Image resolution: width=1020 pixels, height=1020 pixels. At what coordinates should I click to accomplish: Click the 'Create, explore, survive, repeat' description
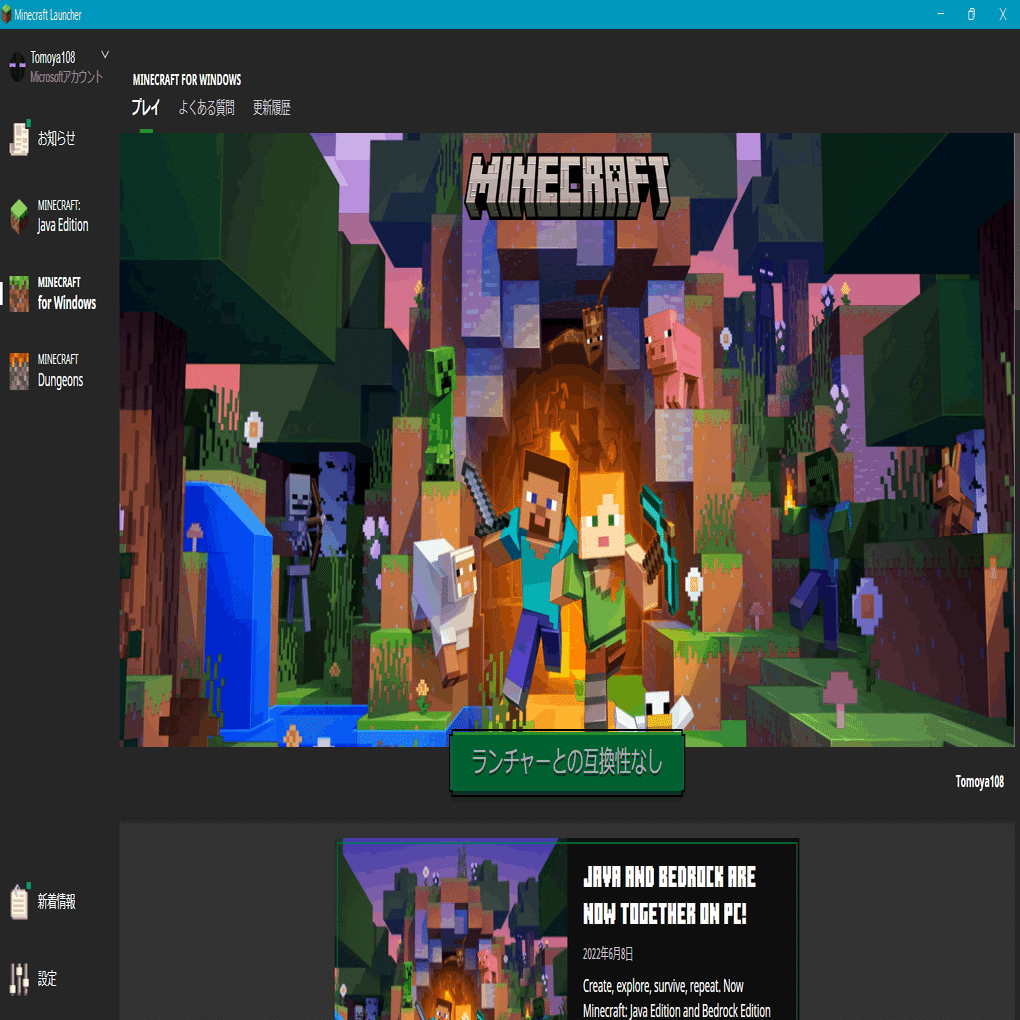pos(677,998)
